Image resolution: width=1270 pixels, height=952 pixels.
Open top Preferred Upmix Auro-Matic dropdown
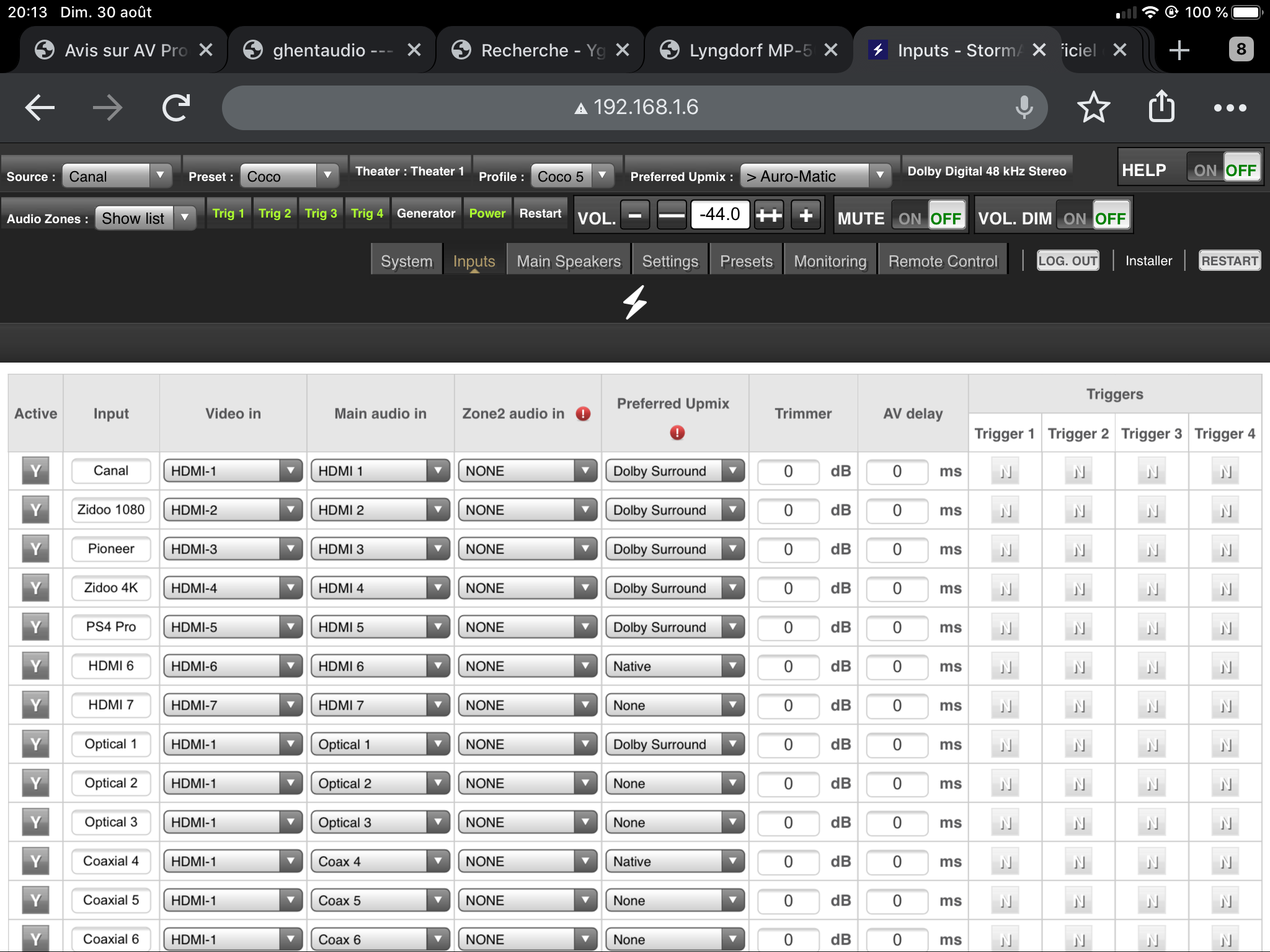point(815,176)
